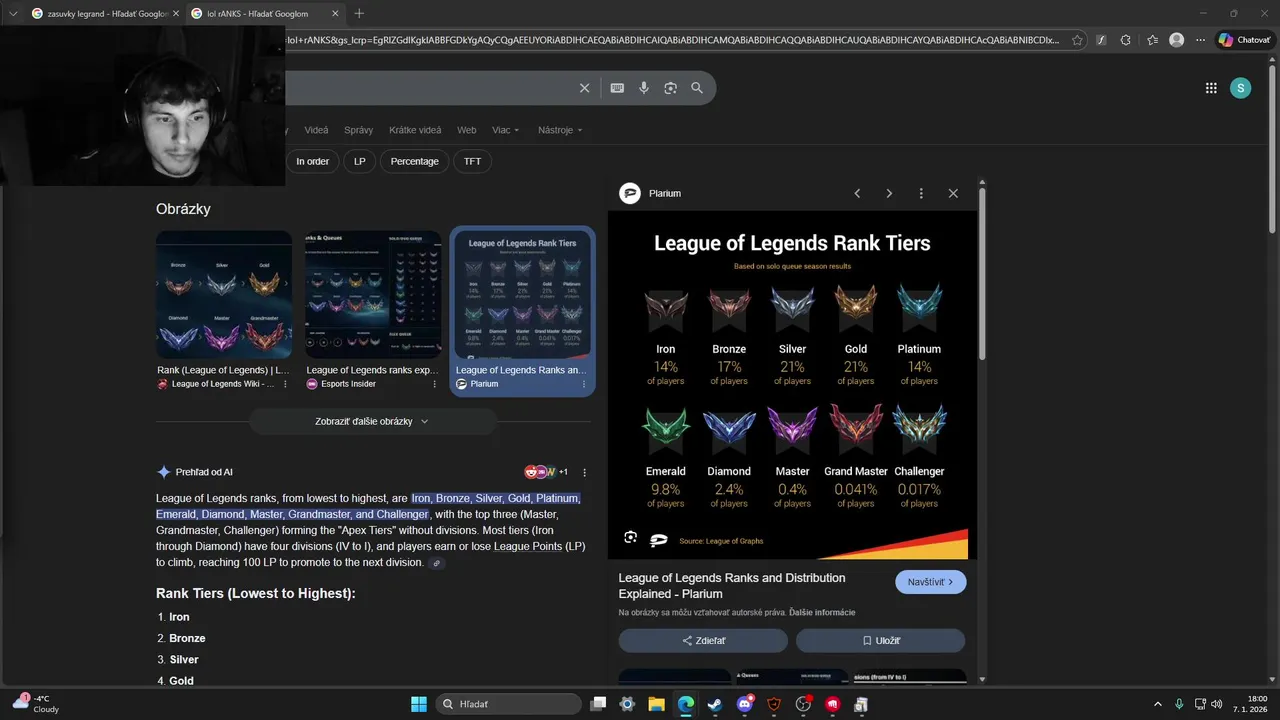
Task: Clear the Google search box text
Action: coord(585,88)
